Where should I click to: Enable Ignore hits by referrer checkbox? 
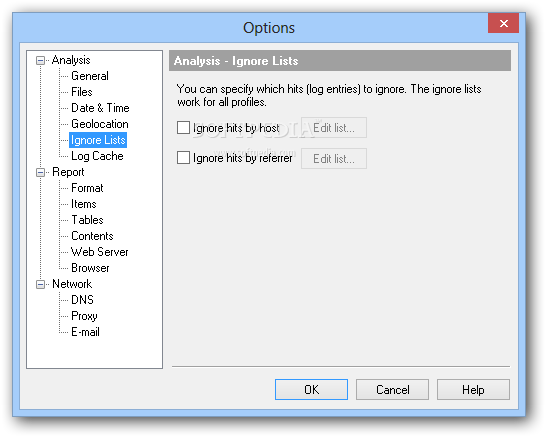click(183, 158)
